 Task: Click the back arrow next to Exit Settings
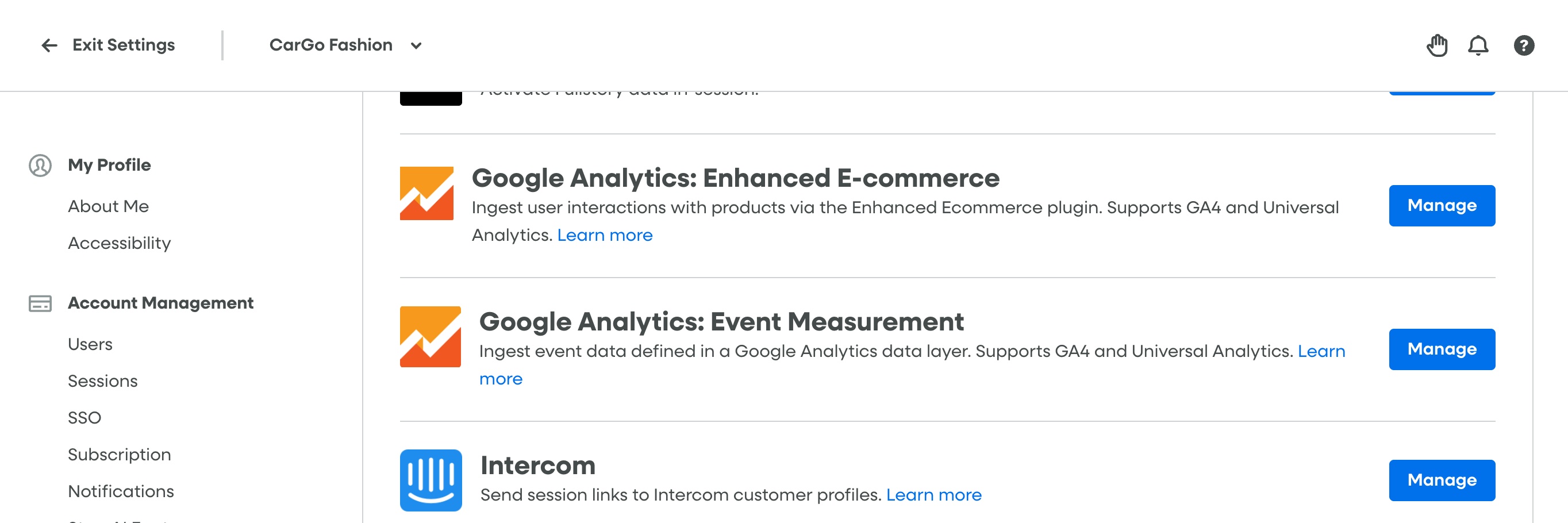[49, 45]
